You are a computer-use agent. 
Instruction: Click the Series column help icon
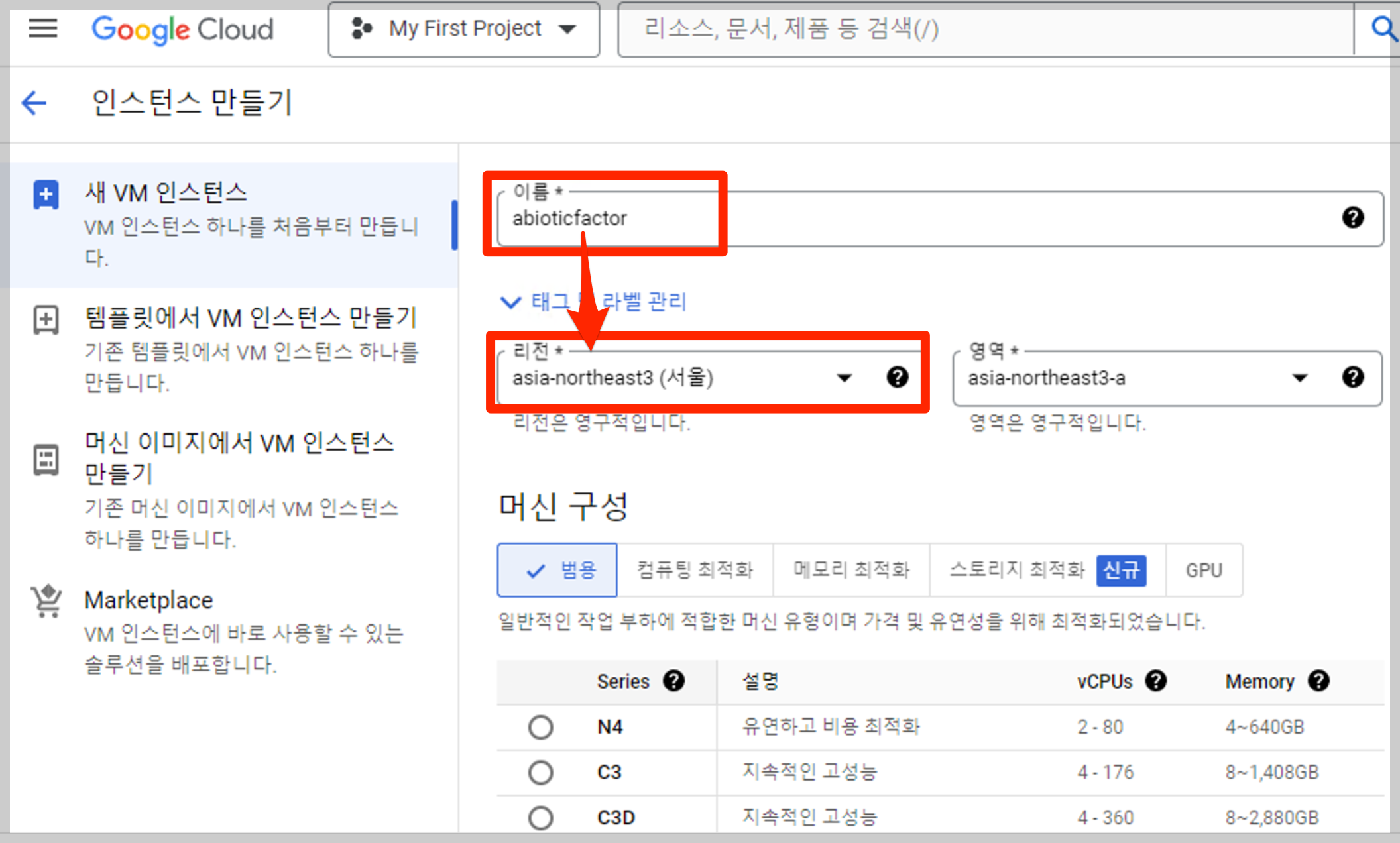coord(674,681)
